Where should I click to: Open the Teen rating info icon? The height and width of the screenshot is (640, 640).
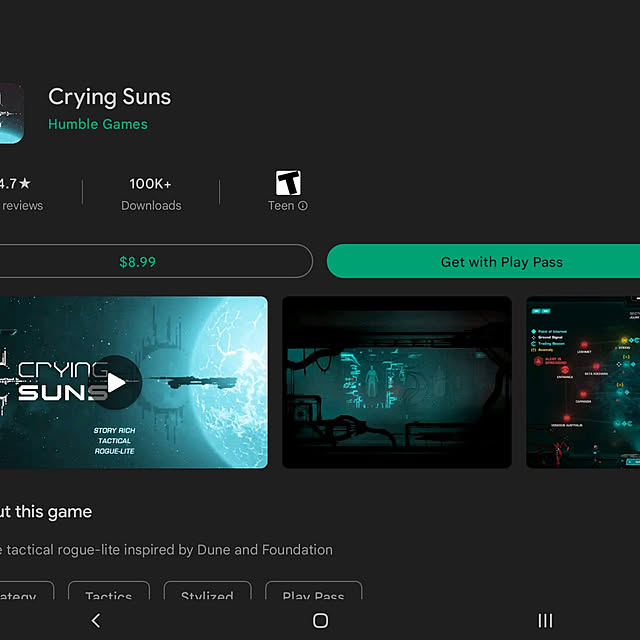302,205
